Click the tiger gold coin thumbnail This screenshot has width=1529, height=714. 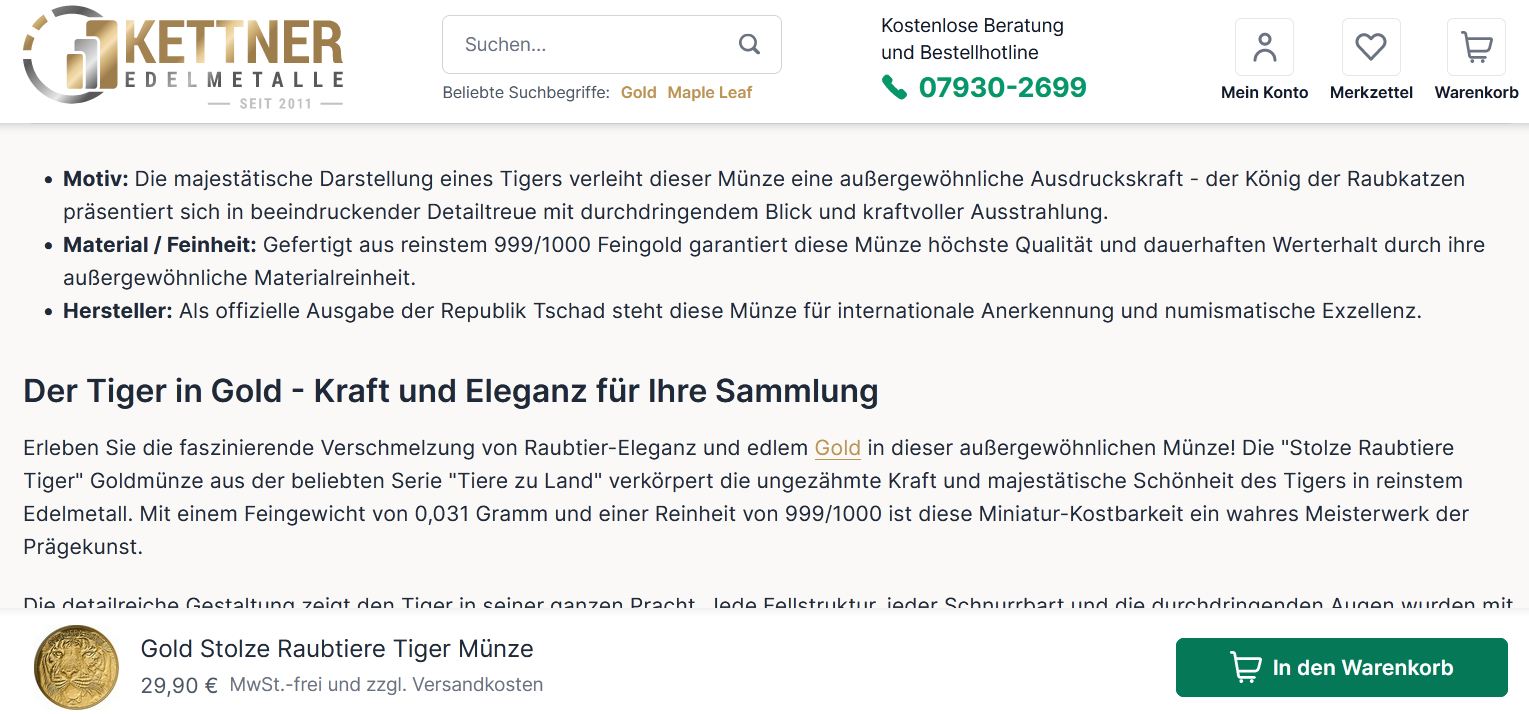point(76,667)
